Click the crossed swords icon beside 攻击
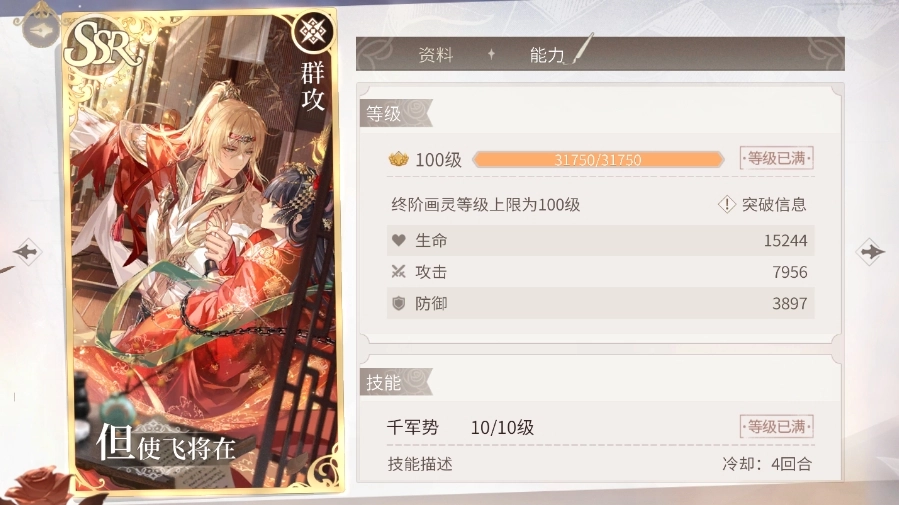Image resolution: width=899 pixels, height=505 pixels. 398,272
